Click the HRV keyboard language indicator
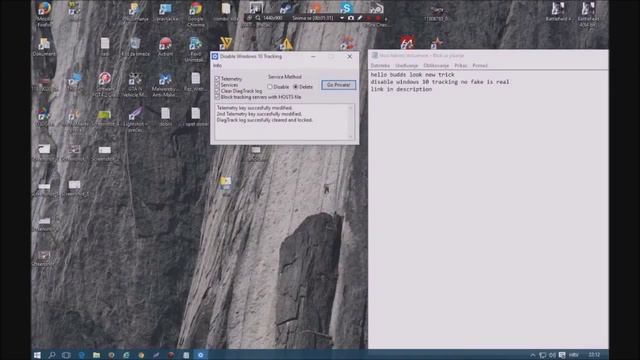This screenshot has width=640, height=360. (574, 355)
